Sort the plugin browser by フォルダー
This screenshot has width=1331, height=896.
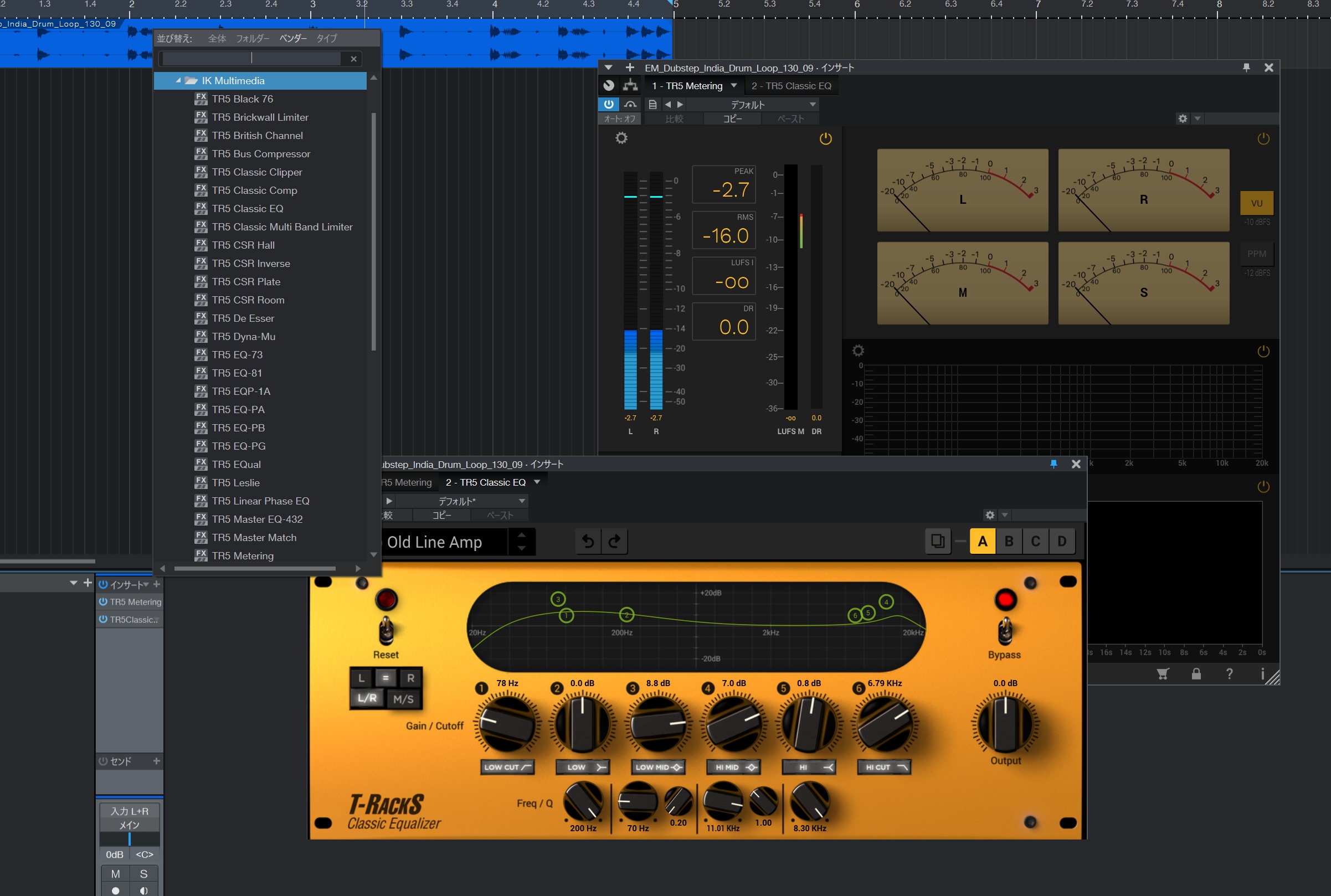pyautogui.click(x=253, y=38)
